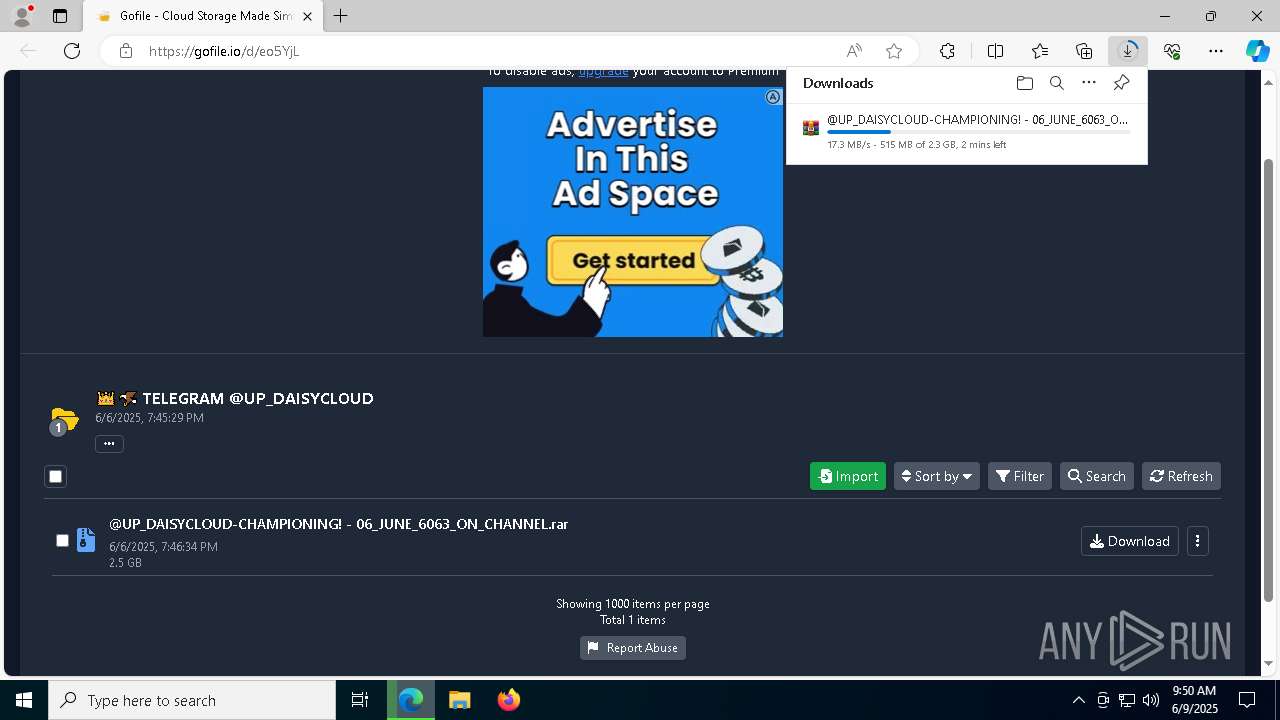Viewport: 1280px width, 720px height.
Task: Click the TELEGRAM @UP_DAISYCLOUD folder title
Action: [258, 398]
